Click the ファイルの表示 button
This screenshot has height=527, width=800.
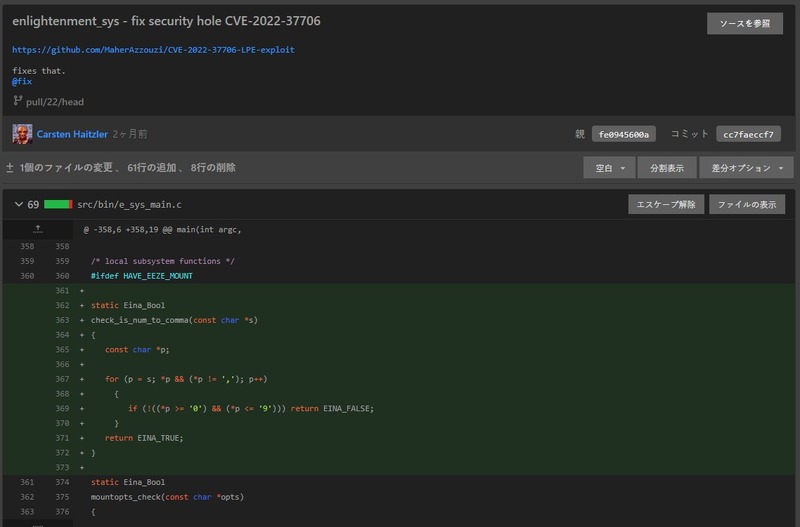747,205
